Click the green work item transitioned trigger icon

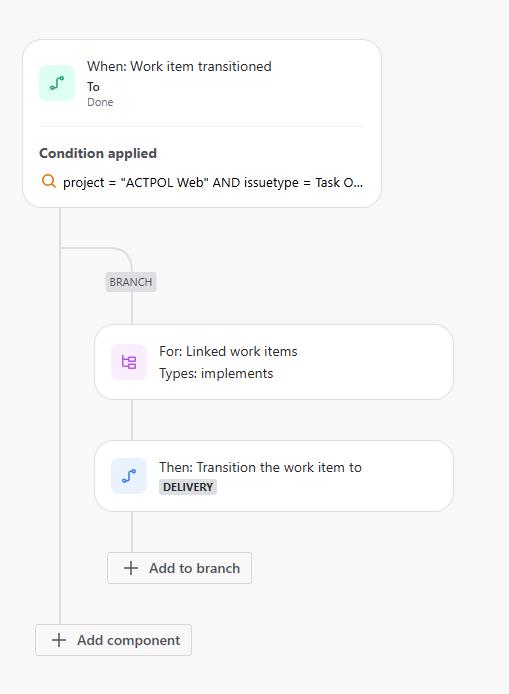point(57,83)
